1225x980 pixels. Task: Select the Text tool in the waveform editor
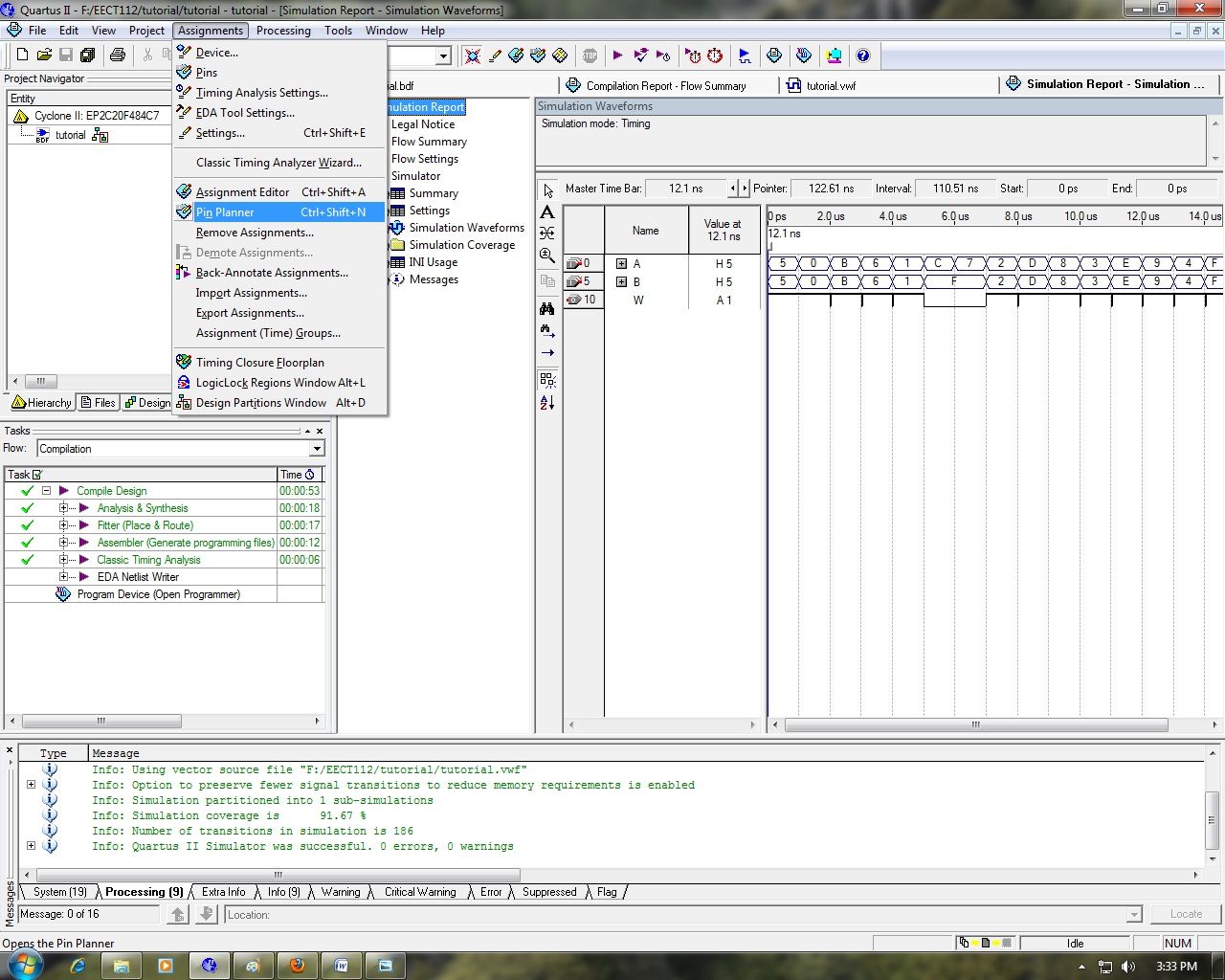click(546, 212)
